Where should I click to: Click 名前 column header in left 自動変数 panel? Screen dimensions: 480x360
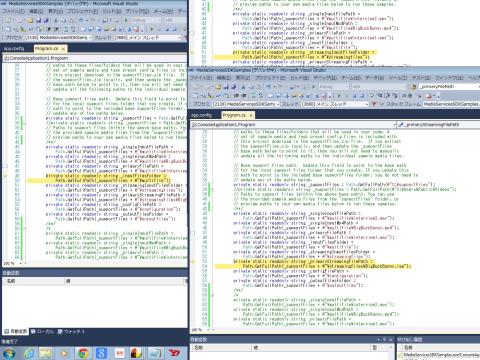point(33,281)
